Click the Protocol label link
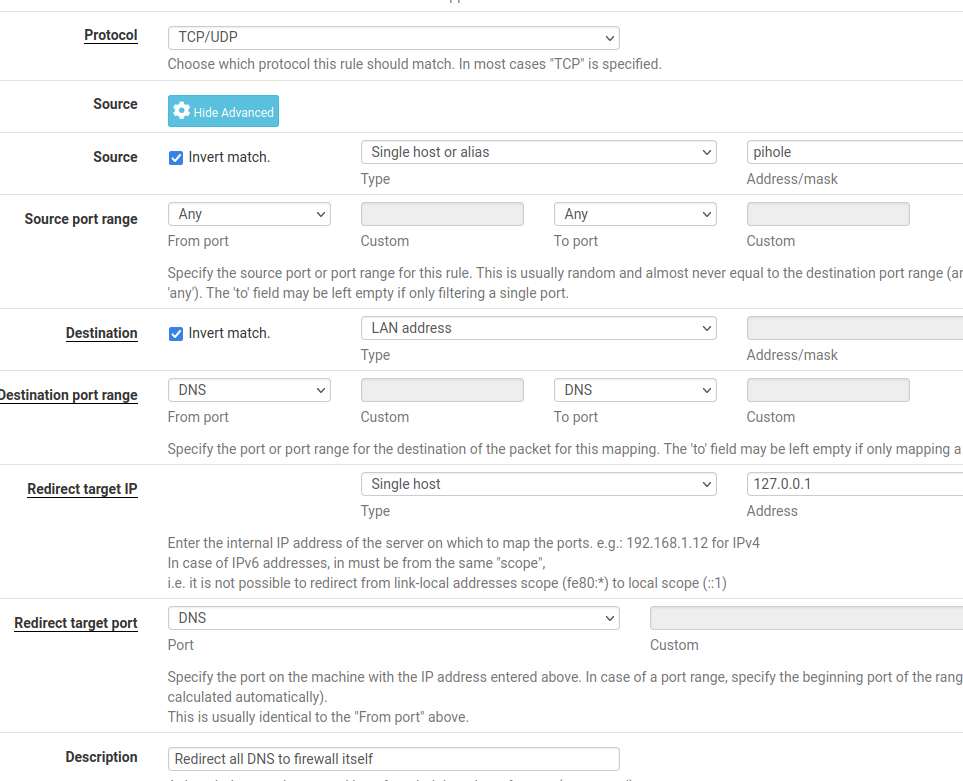This screenshot has height=781, width=963. (x=110, y=35)
